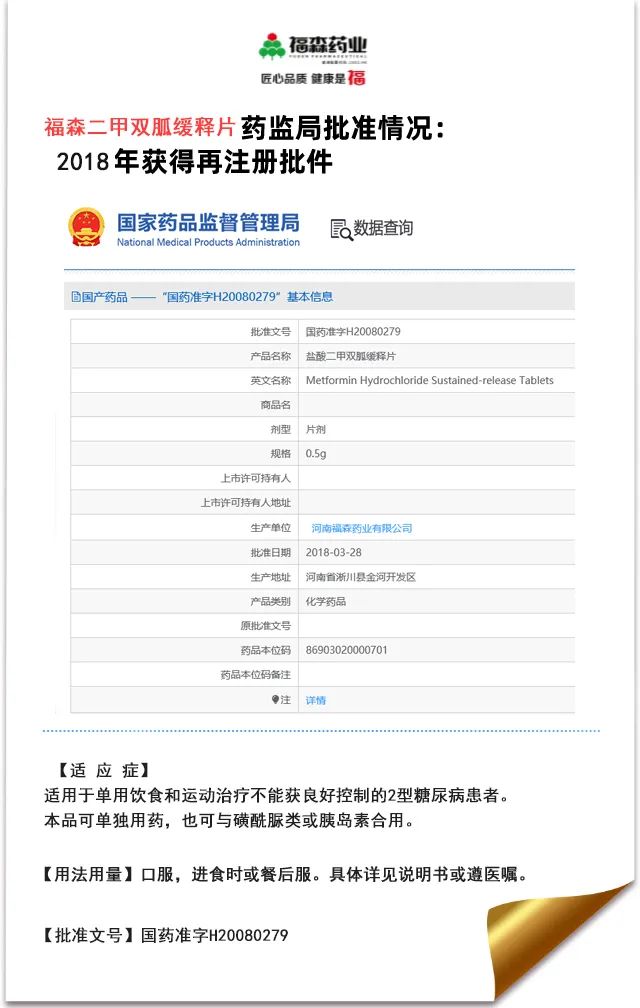Click the 英文名称 row label
Screen dimensions: 640x1008
tap(271, 381)
